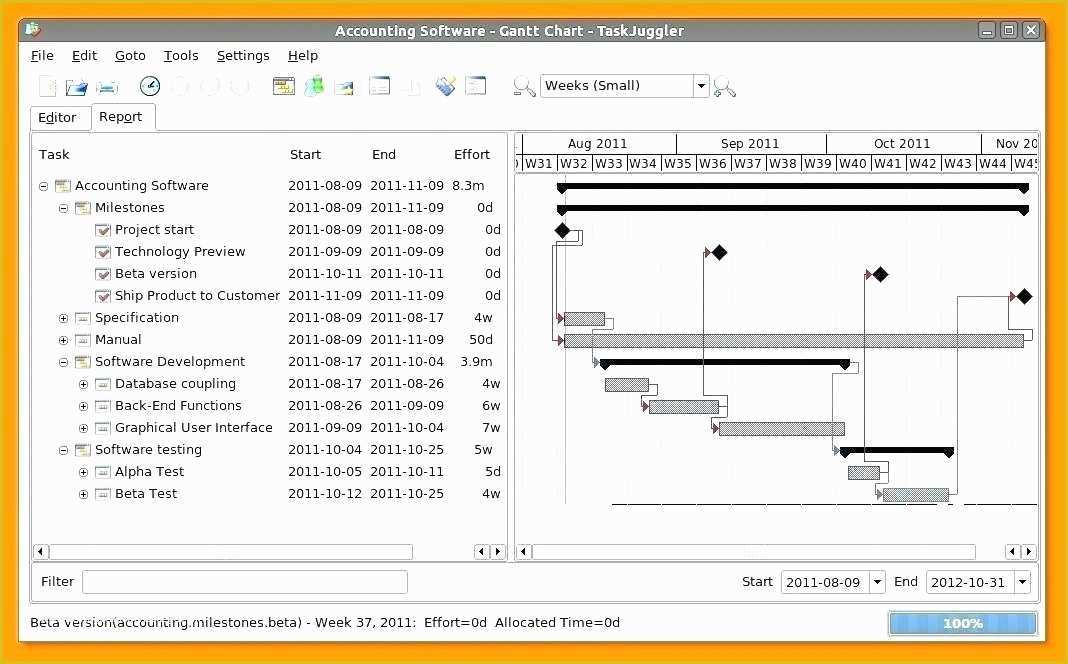The width and height of the screenshot is (1068, 664).
Task: Open the Start date dropdown arrow
Action: 877,582
